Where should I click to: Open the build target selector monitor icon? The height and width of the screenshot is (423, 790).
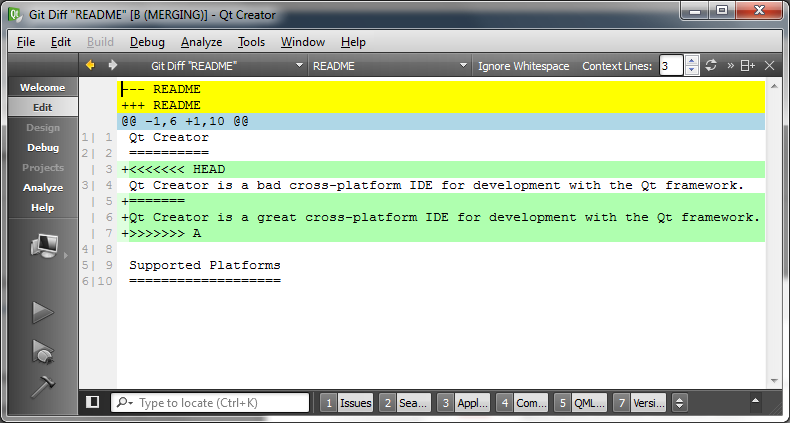42,245
